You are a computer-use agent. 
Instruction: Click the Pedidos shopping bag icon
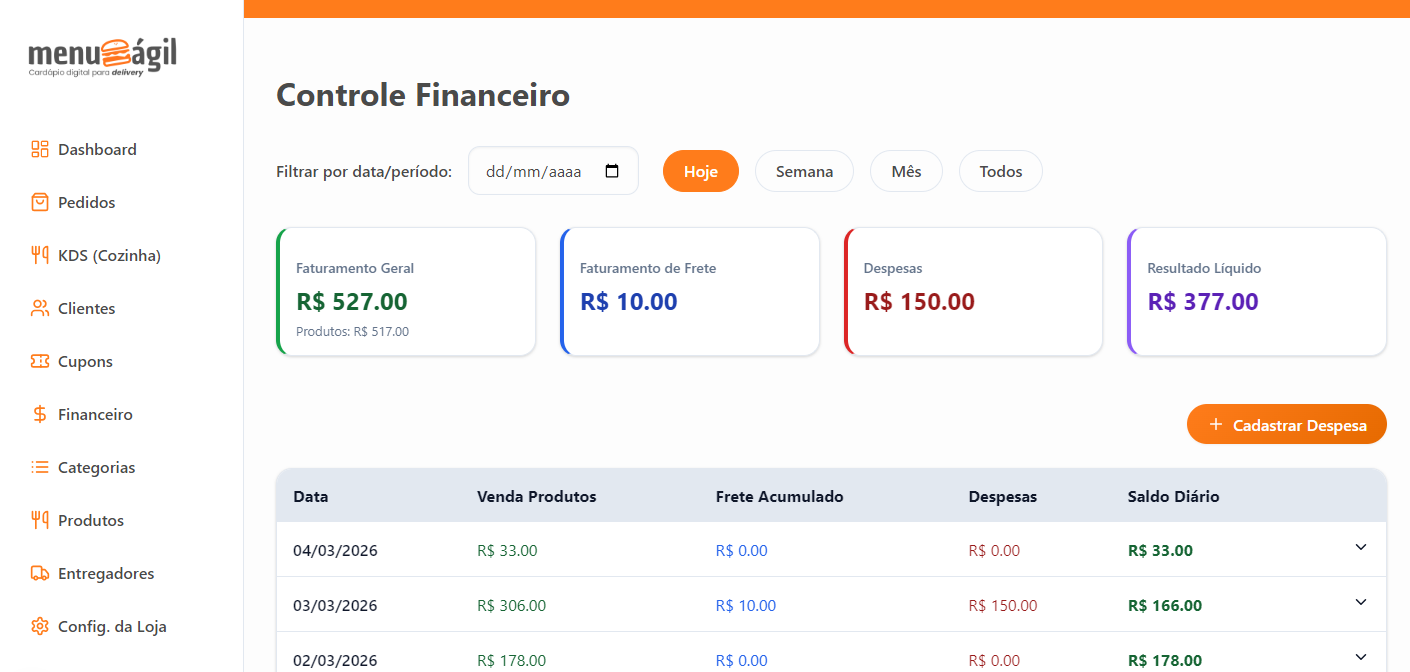40,203
